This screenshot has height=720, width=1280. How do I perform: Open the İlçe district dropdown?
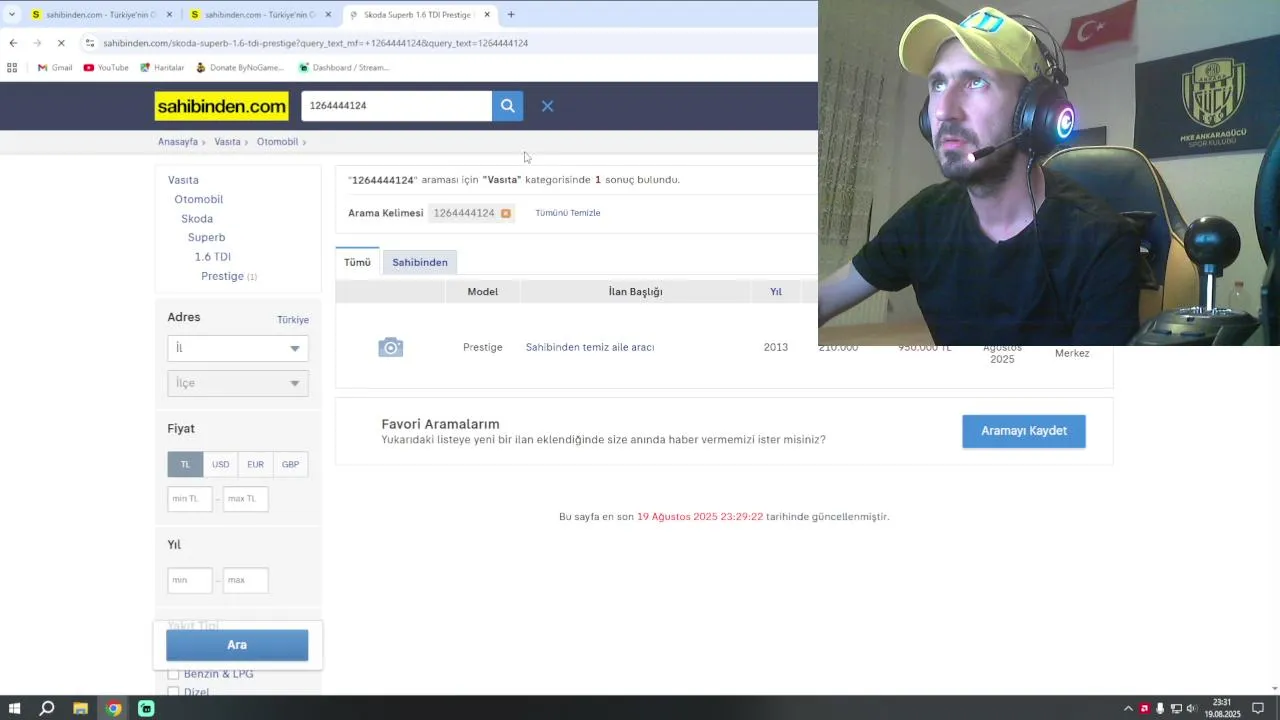pos(238,383)
